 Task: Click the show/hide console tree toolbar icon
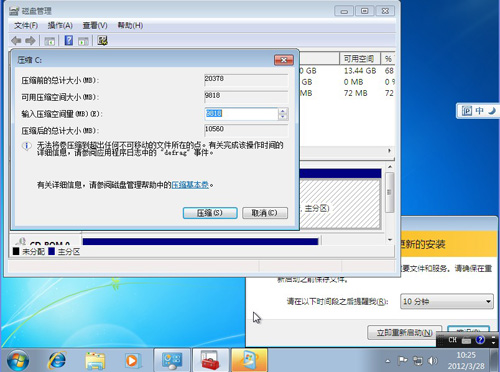click(x=50, y=41)
